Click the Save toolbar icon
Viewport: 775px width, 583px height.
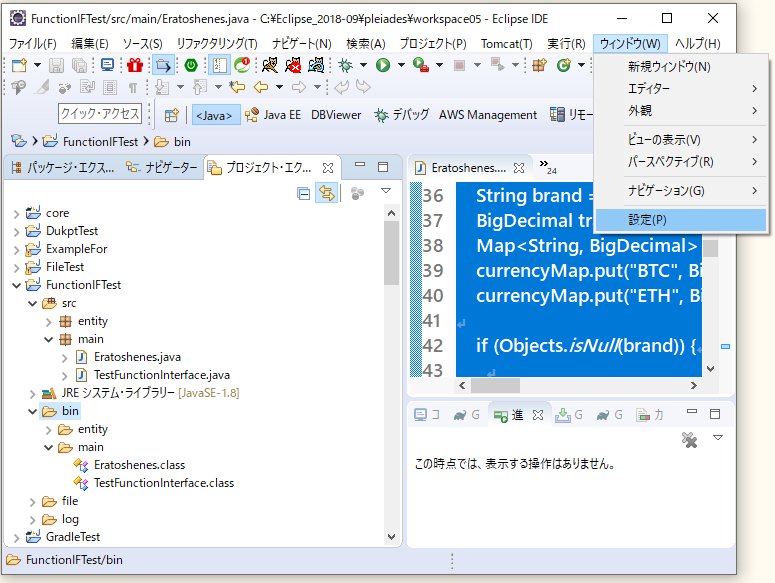pyautogui.click(x=56, y=65)
